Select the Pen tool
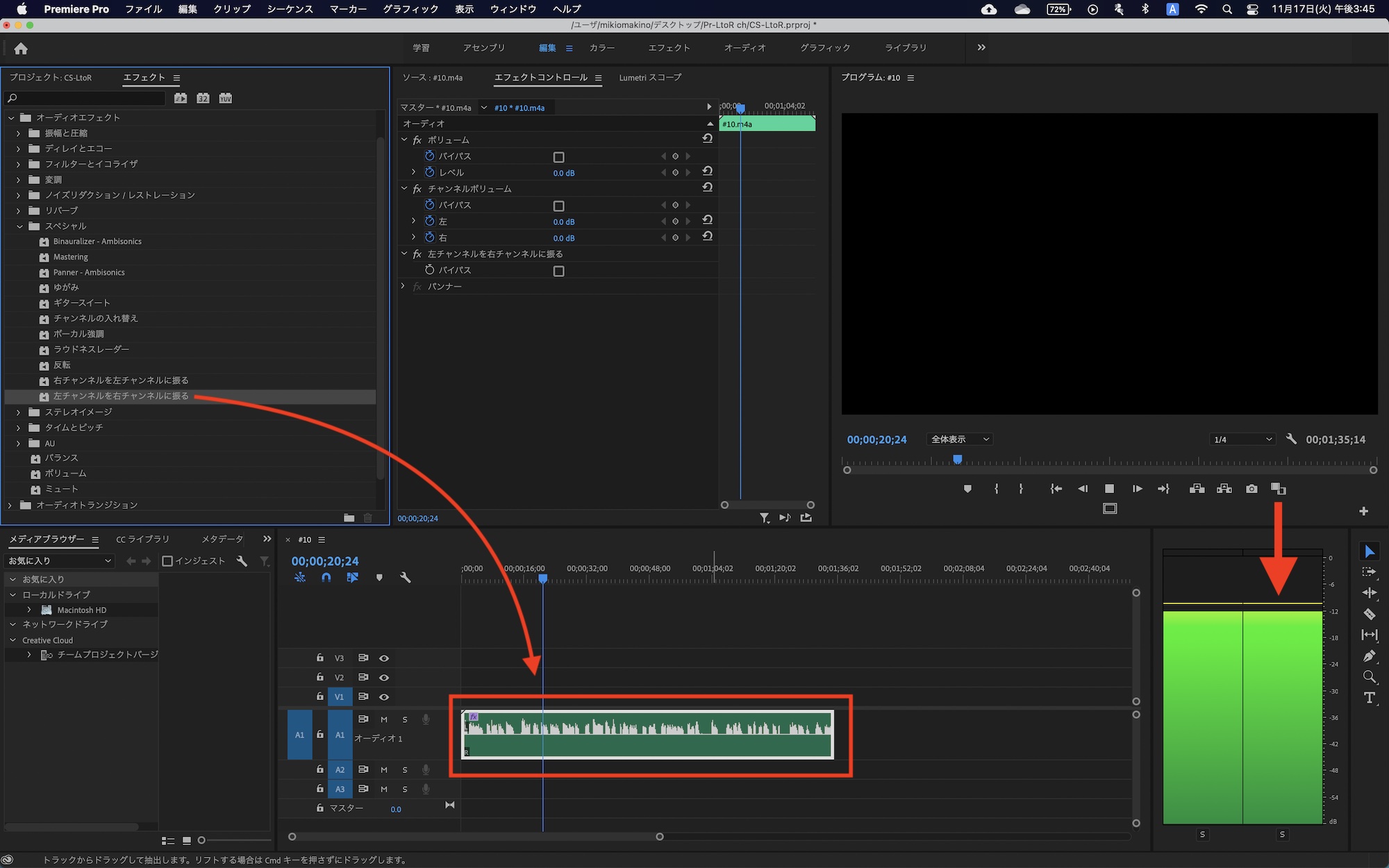 (1369, 656)
